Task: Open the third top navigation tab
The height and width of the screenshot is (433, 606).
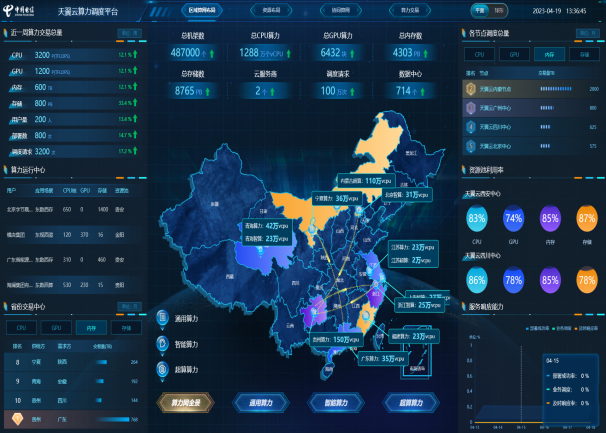Action: [x=341, y=10]
